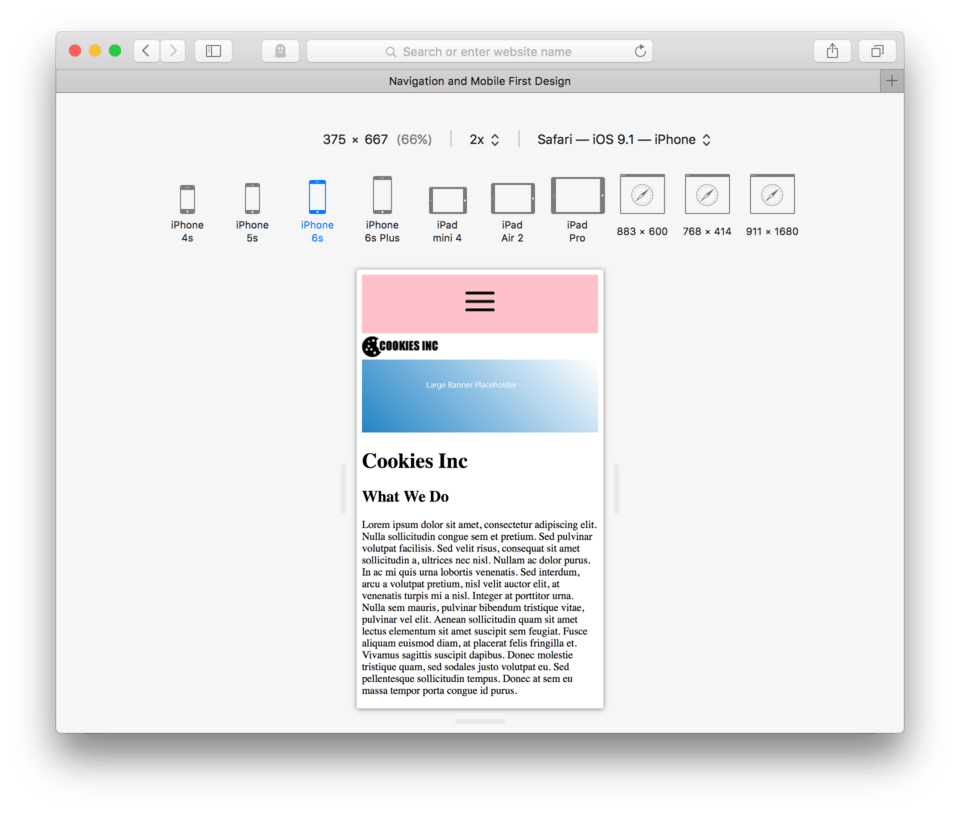
Task: Open the Safari iOS 9.1 user agent dropdown
Action: (x=624, y=140)
